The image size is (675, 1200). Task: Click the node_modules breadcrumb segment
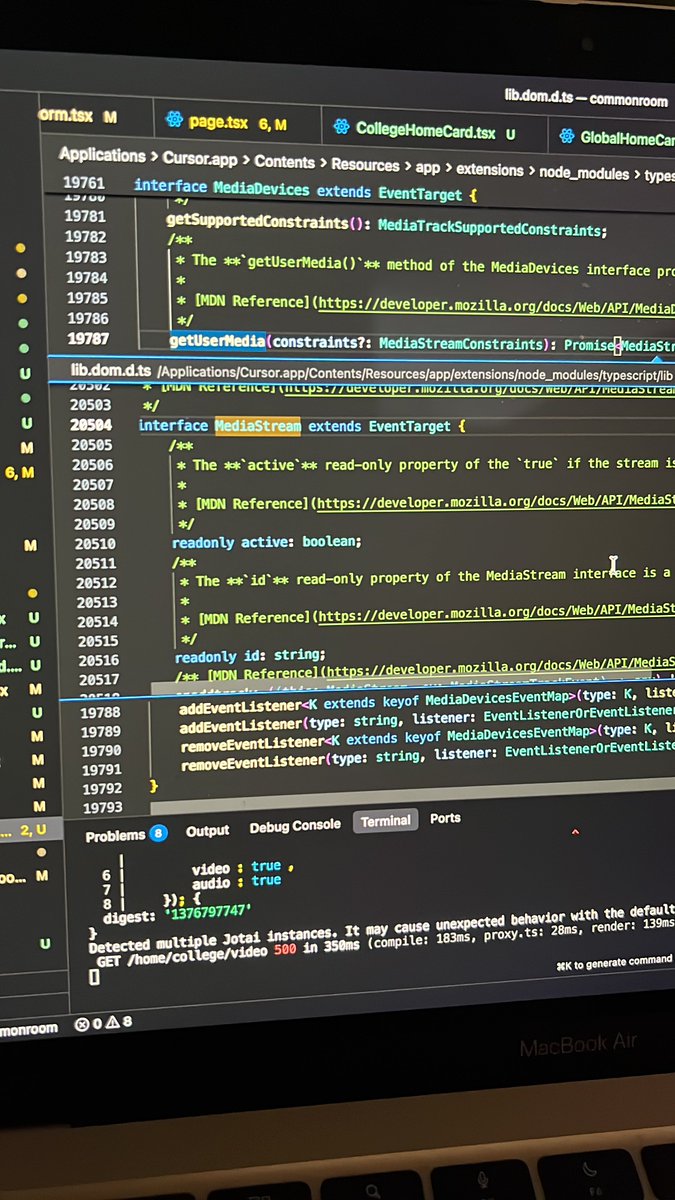tap(584, 173)
